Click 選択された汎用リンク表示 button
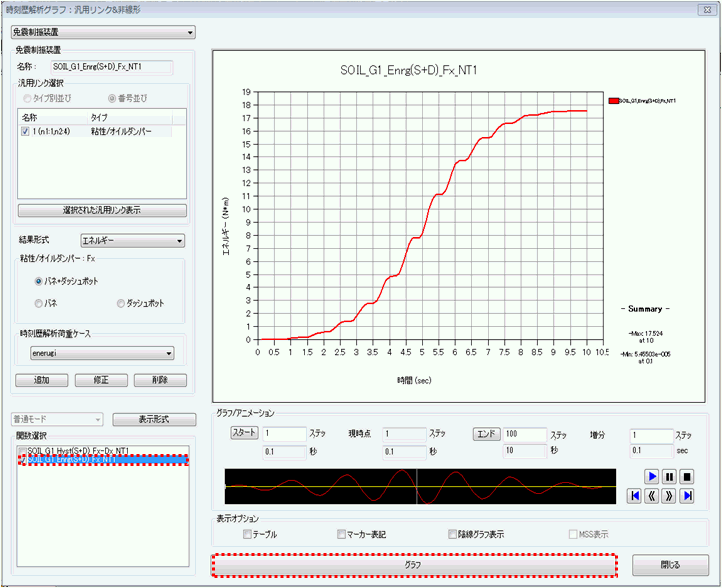Image resolution: width=722 pixels, height=588 pixels. (x=102, y=210)
